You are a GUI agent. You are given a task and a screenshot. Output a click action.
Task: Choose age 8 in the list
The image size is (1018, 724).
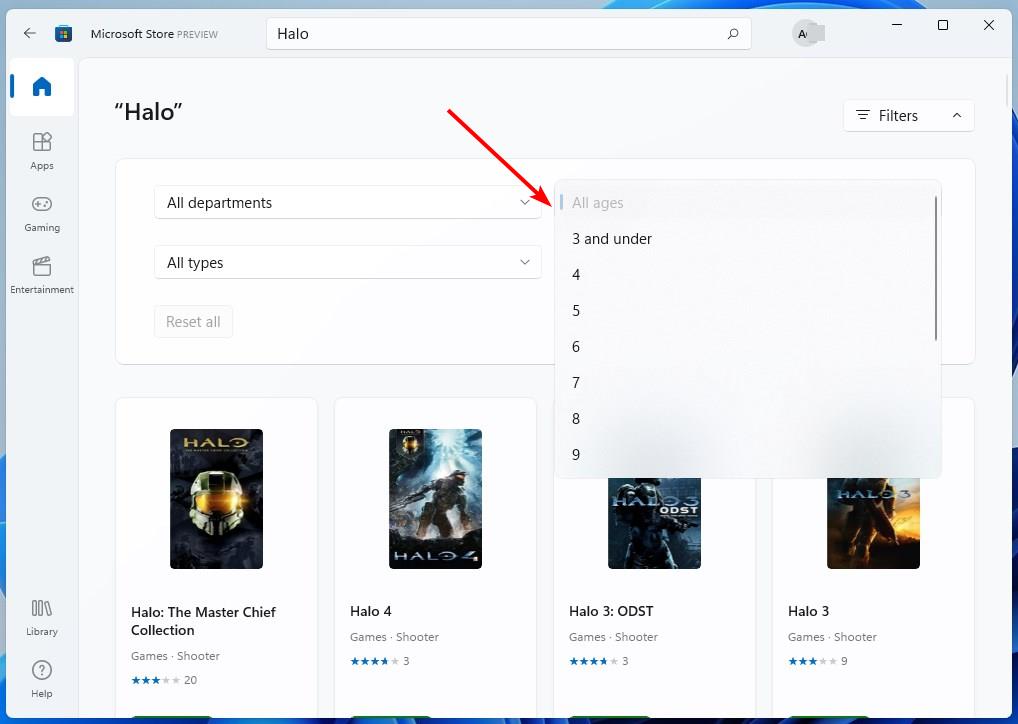click(x=745, y=419)
